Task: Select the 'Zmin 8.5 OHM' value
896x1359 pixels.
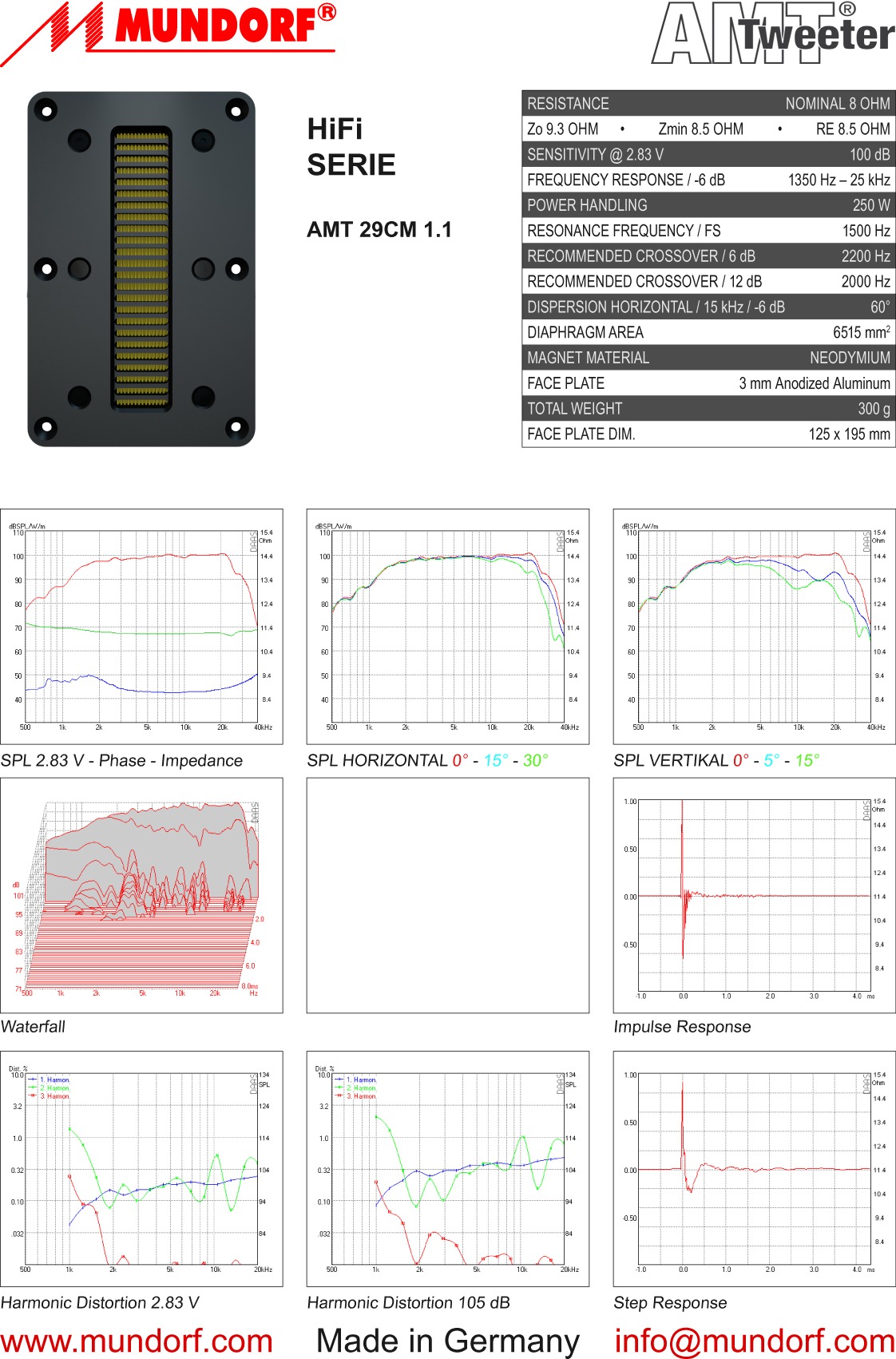Action: (x=700, y=129)
